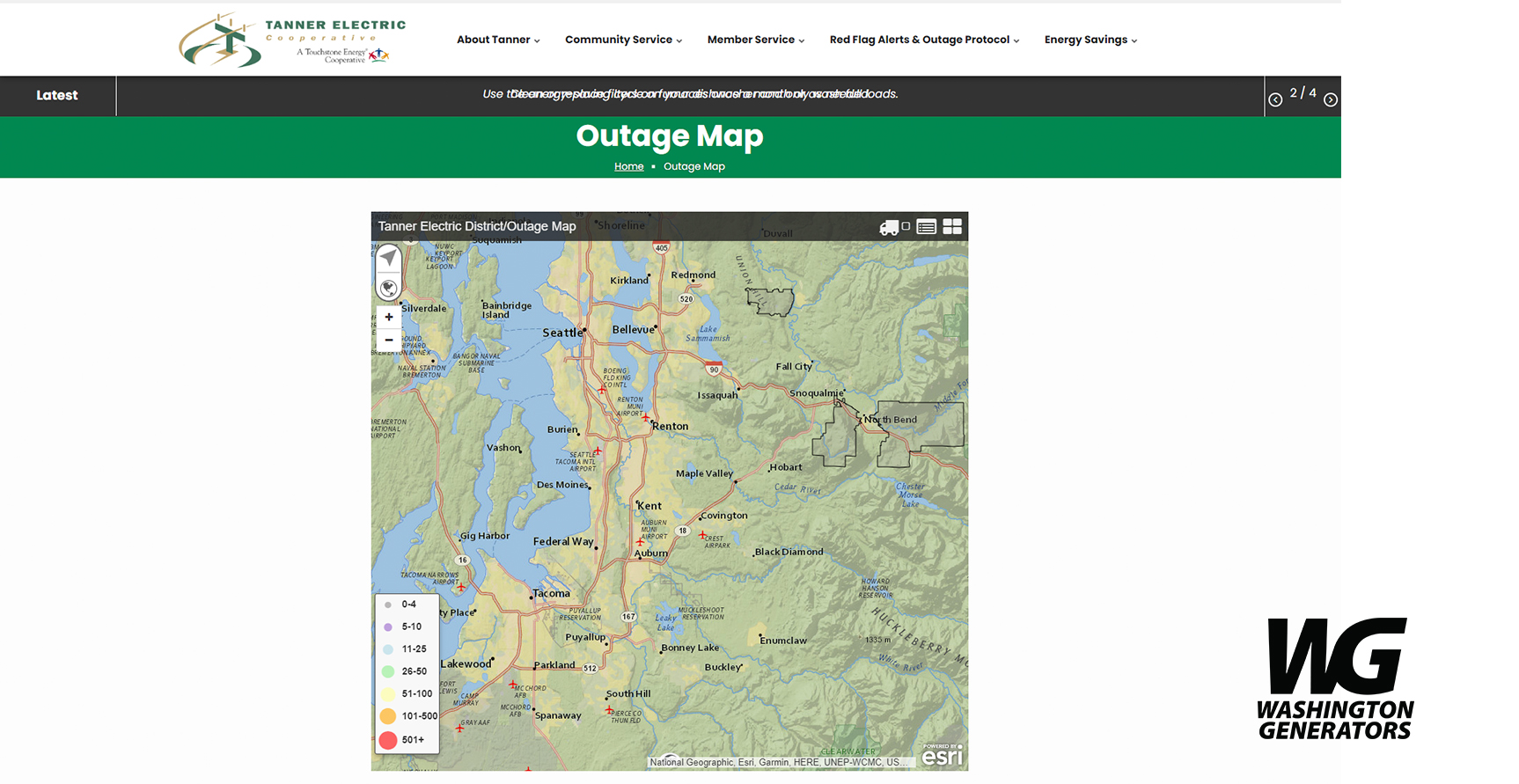
Task: Click the Latest news label
Action: 57,95
